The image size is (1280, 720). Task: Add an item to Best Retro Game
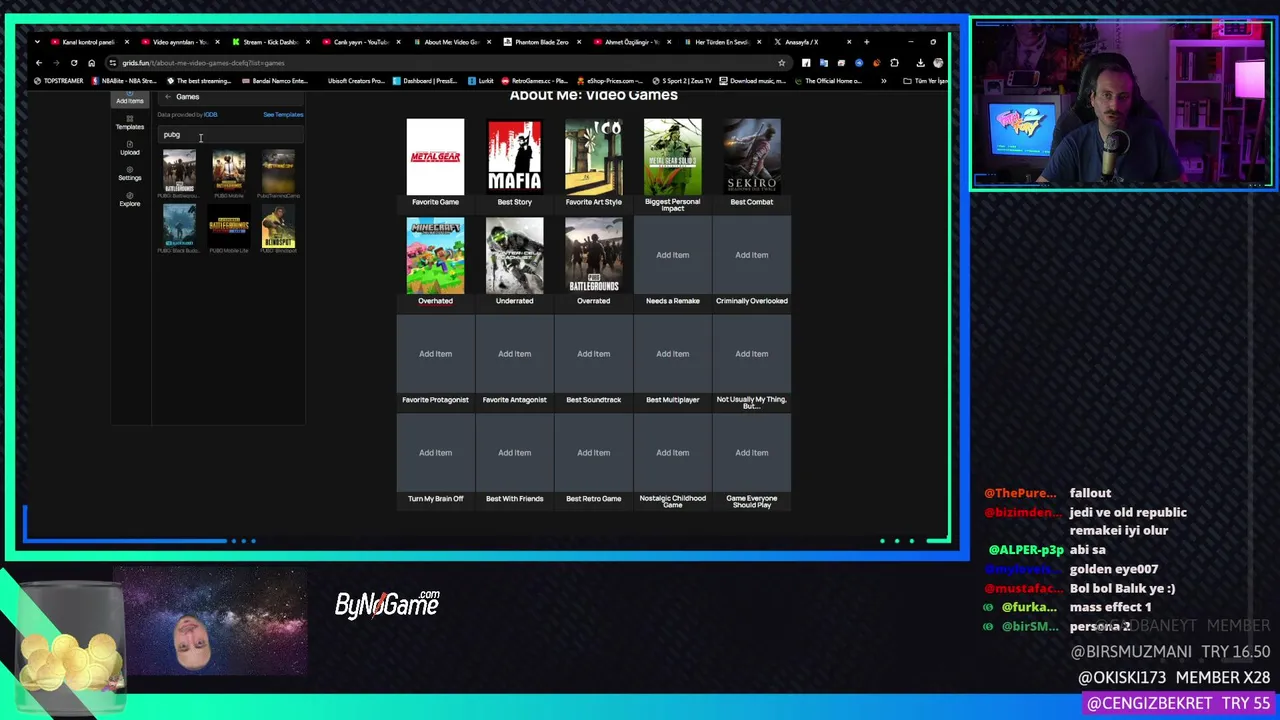click(x=593, y=453)
